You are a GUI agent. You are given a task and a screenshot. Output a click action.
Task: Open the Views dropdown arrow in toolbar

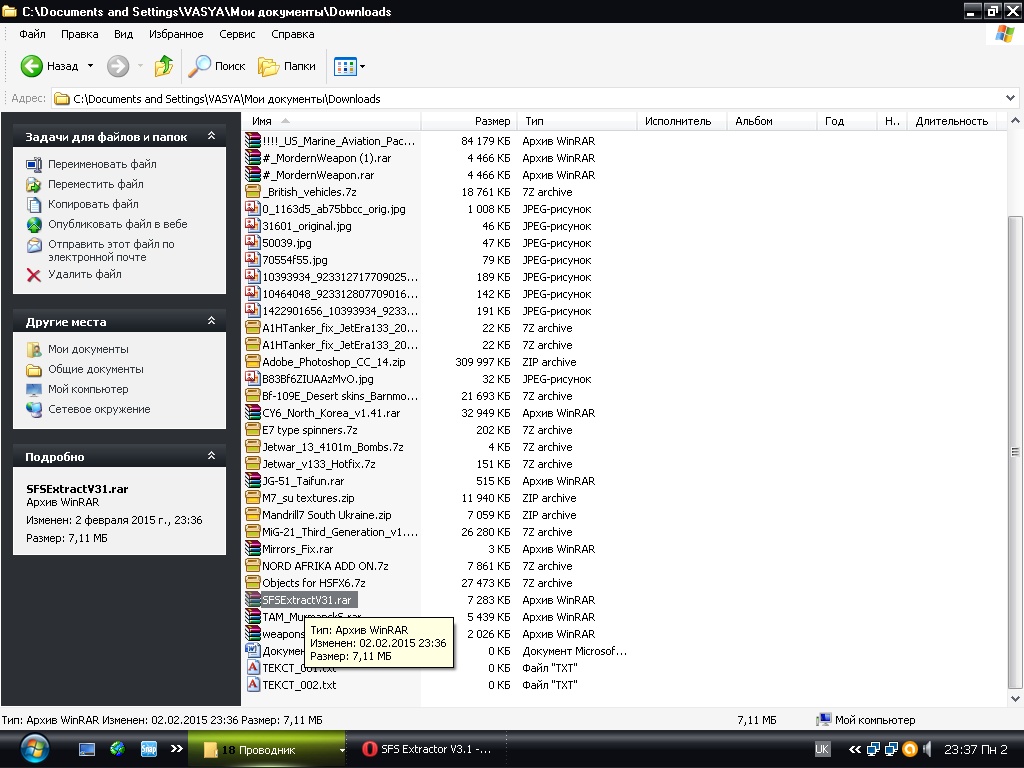click(362, 67)
